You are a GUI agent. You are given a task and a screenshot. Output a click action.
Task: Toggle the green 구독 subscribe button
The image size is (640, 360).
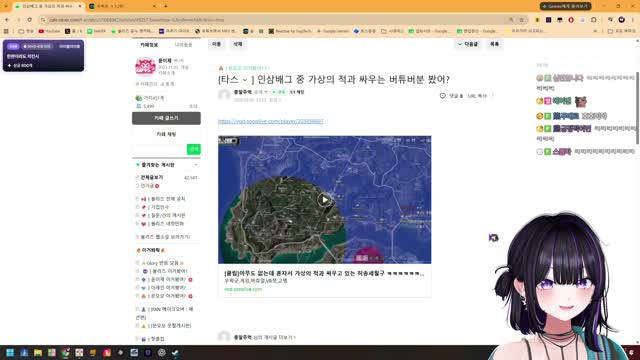coord(279,92)
